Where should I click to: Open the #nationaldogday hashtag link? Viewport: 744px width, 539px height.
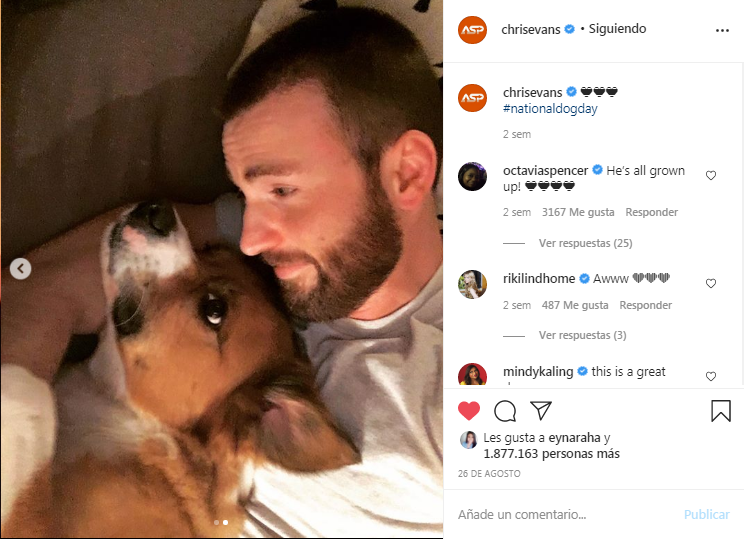(550, 109)
